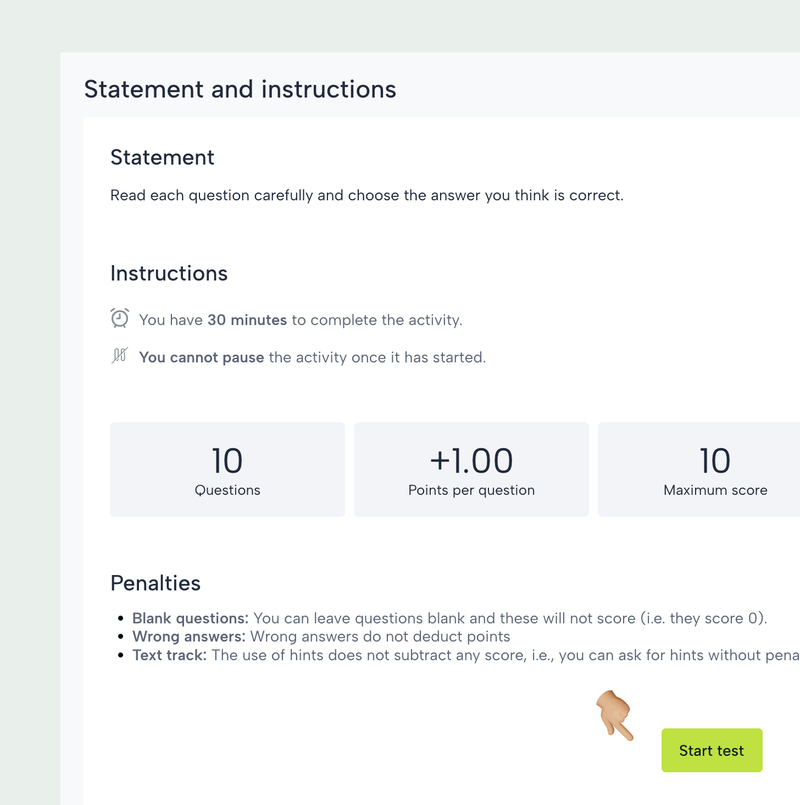The image size is (800, 805).
Task: Click the 'Maximum score' label
Action: (x=715, y=490)
